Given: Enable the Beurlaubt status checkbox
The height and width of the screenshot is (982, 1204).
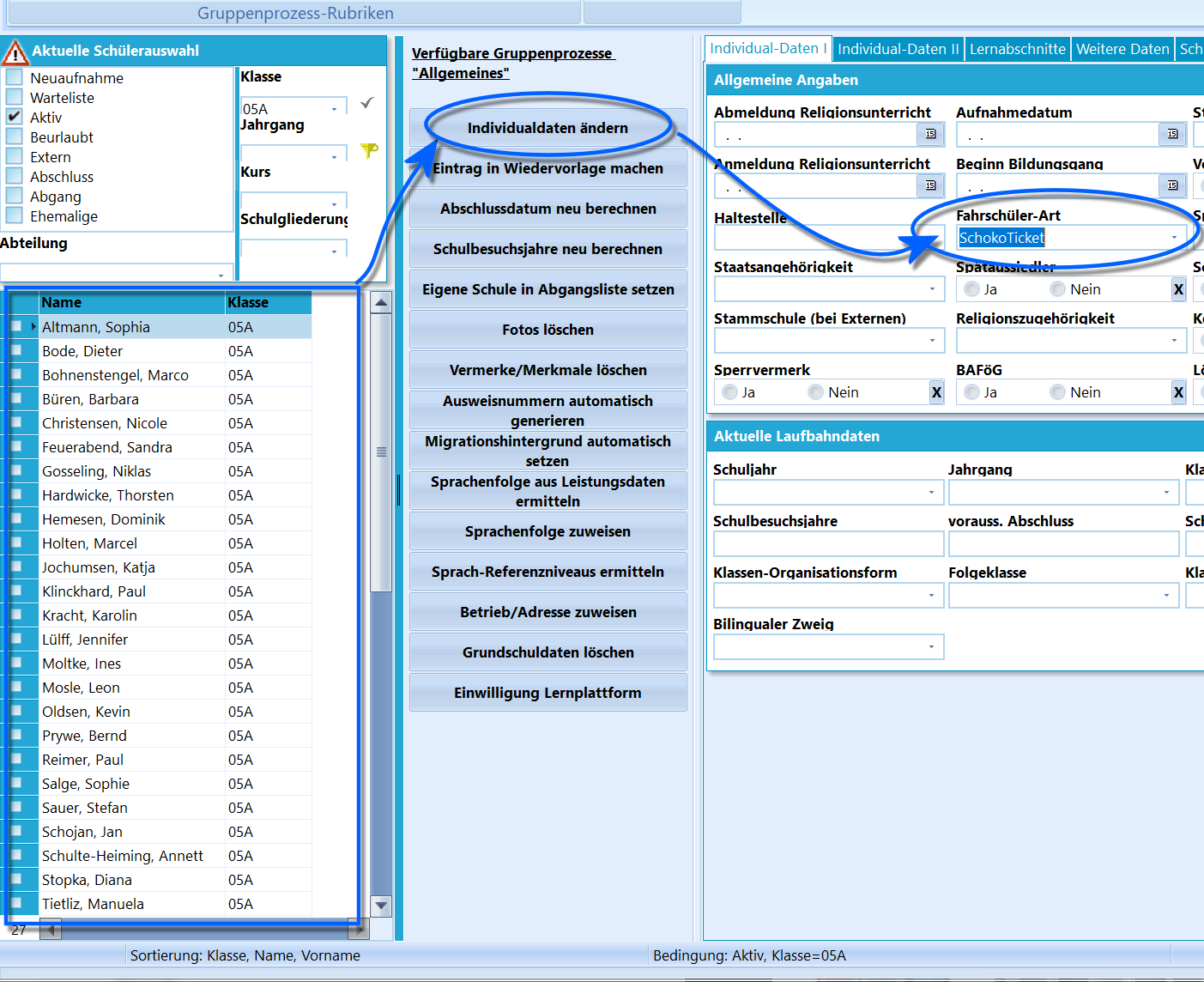Looking at the screenshot, I should pyautogui.click(x=14, y=136).
